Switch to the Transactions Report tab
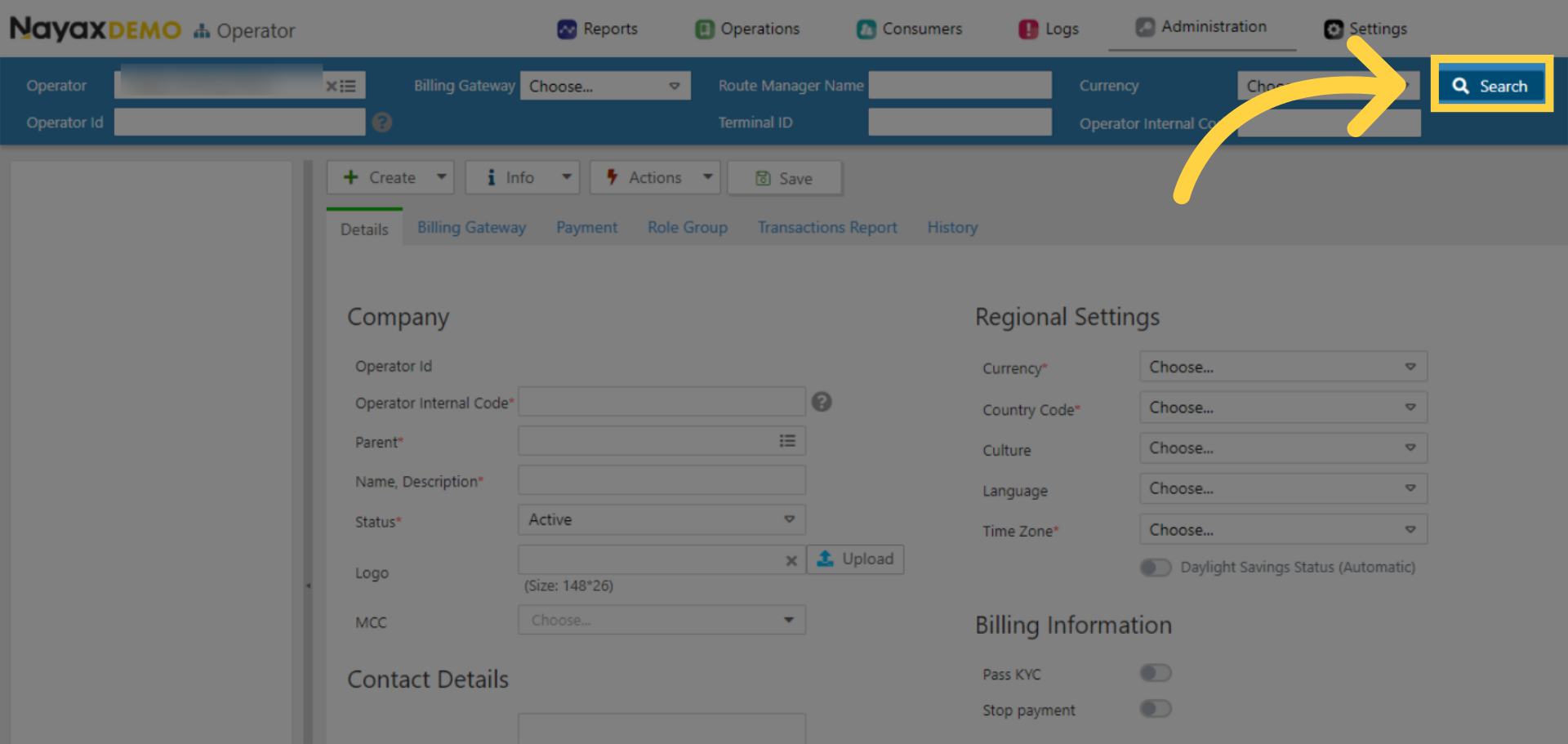This screenshot has width=1568, height=744. (827, 227)
